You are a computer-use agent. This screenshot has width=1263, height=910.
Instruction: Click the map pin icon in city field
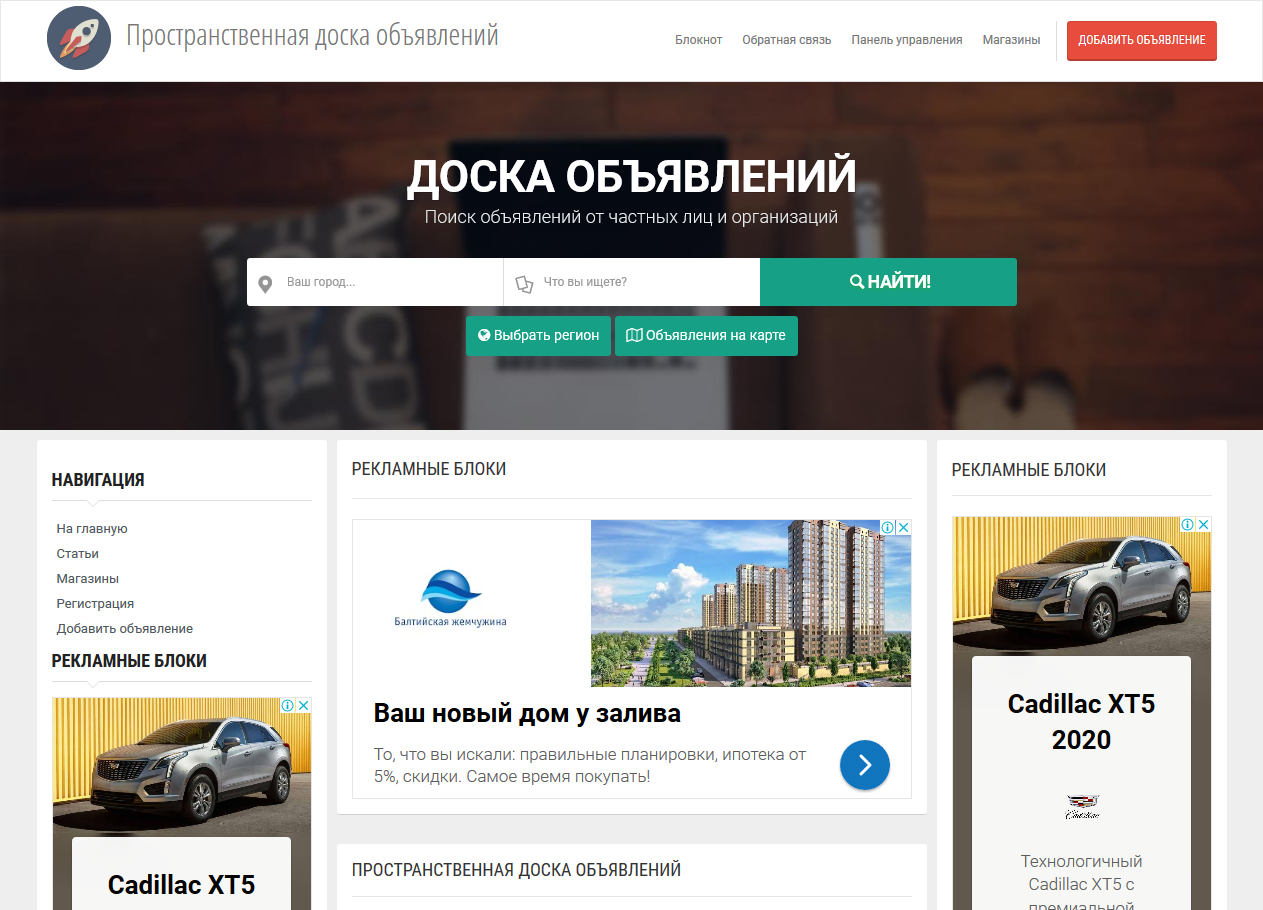click(265, 283)
